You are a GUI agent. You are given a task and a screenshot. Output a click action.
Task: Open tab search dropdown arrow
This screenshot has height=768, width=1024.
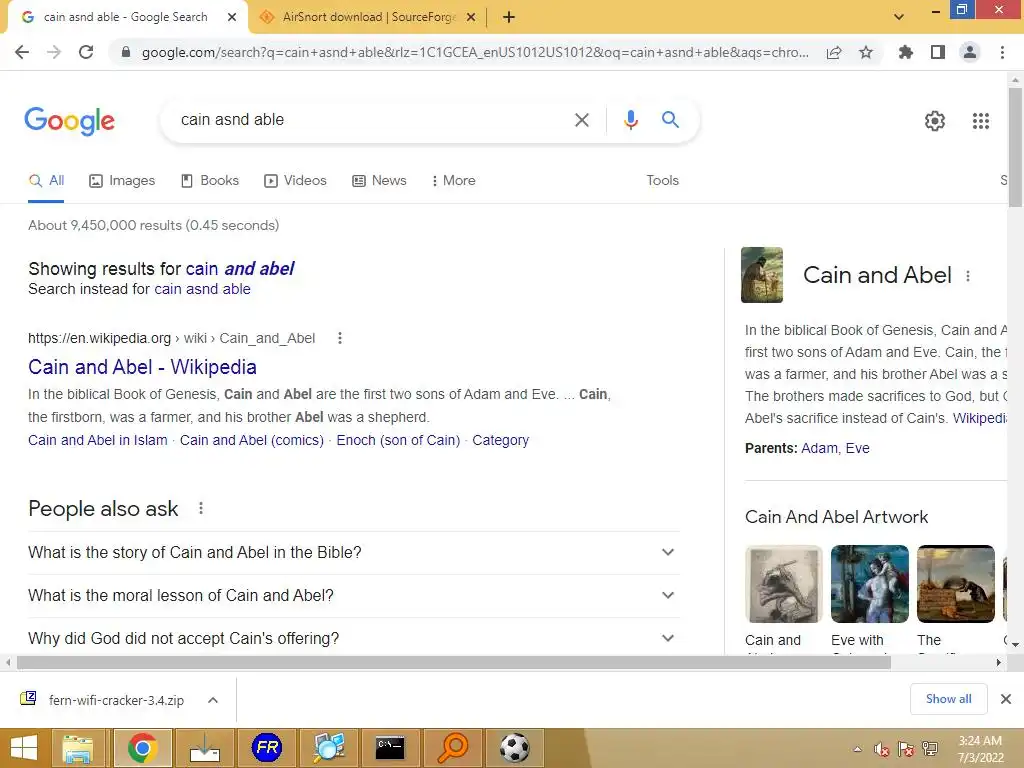click(899, 18)
